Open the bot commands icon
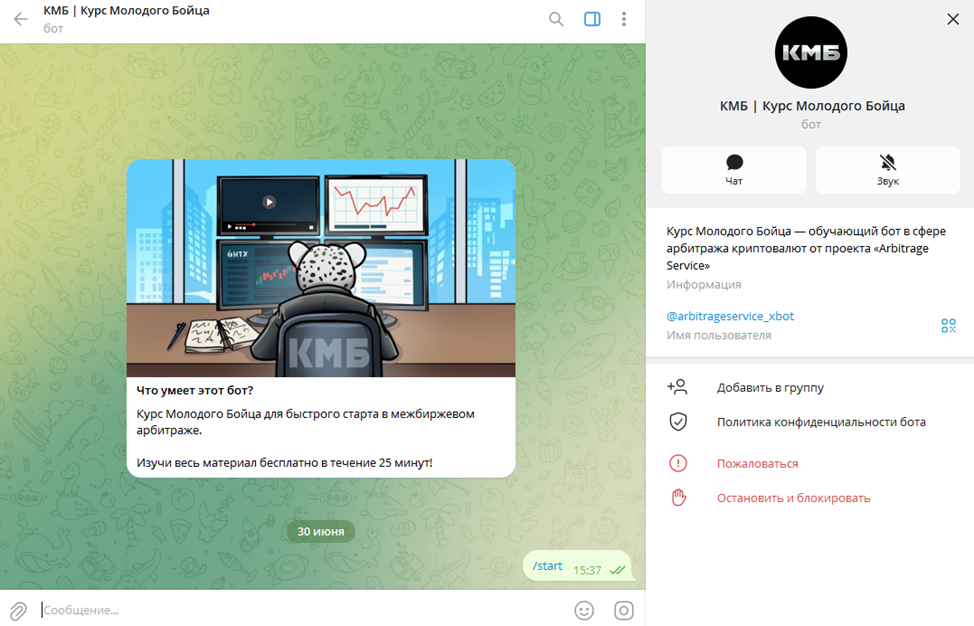This screenshot has height=626, width=974. [x=624, y=610]
